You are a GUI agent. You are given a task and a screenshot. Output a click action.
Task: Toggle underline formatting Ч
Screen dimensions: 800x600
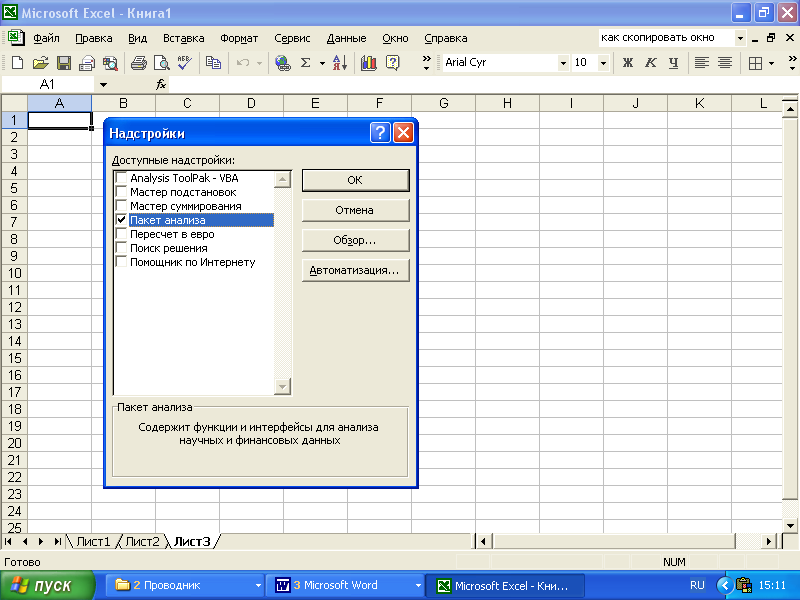(x=673, y=63)
